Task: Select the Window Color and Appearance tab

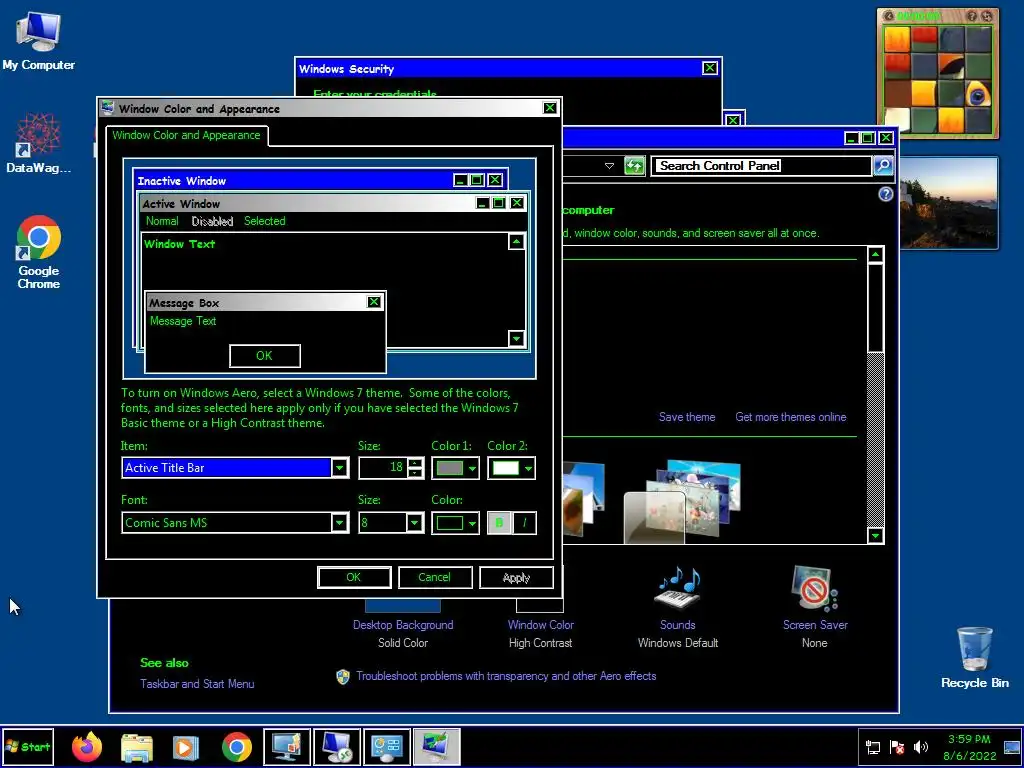Action: coord(186,135)
